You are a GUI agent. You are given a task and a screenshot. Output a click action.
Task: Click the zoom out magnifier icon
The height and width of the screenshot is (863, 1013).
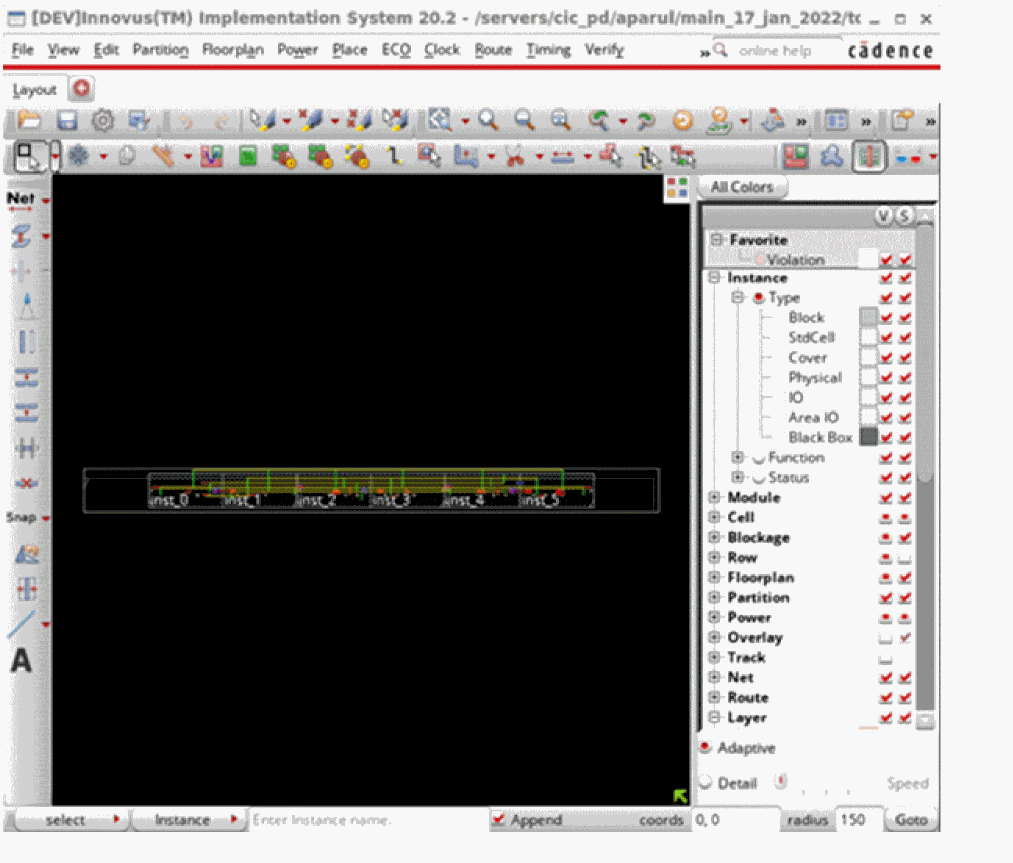524,121
